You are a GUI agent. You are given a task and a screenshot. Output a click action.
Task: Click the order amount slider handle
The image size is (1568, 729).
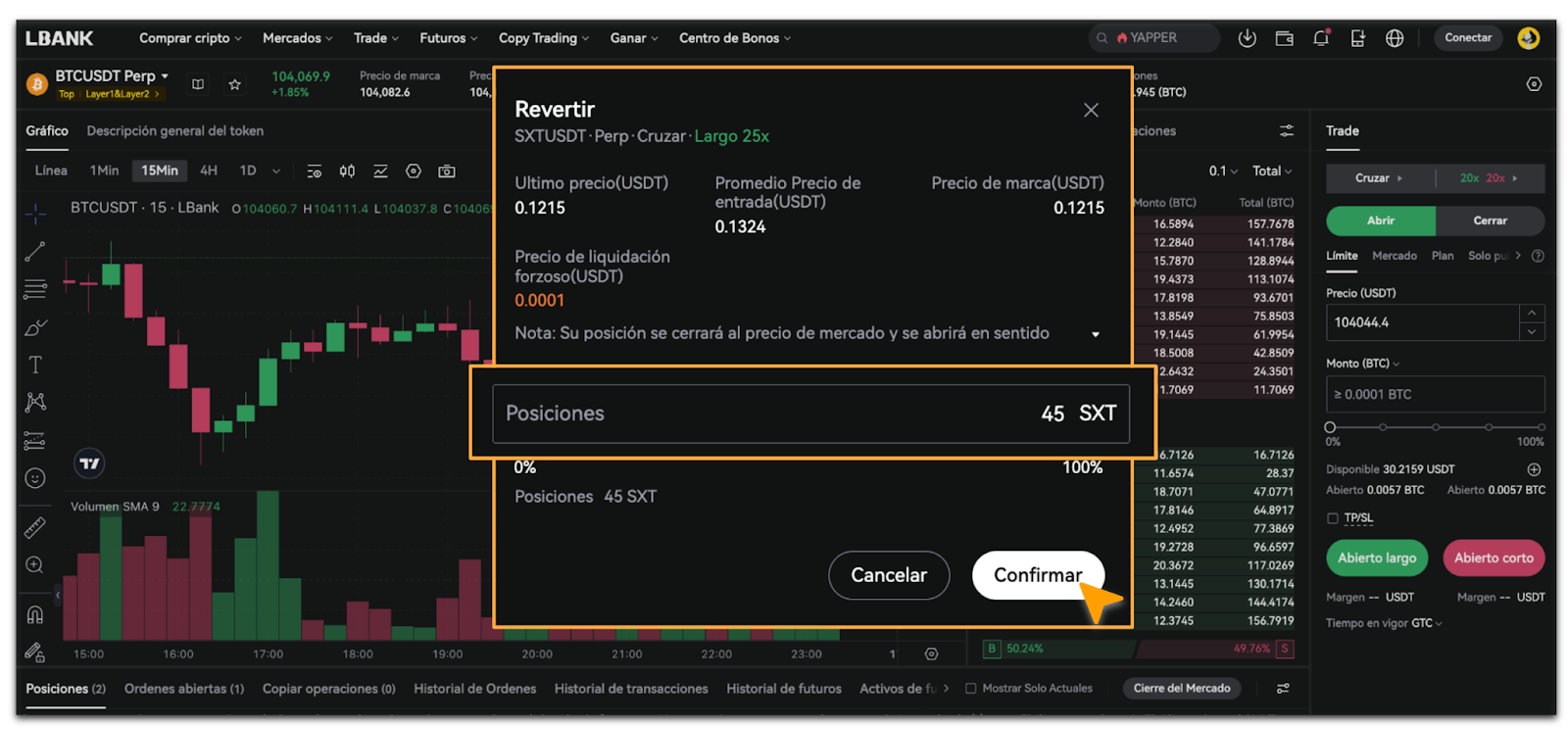pyautogui.click(x=1330, y=427)
